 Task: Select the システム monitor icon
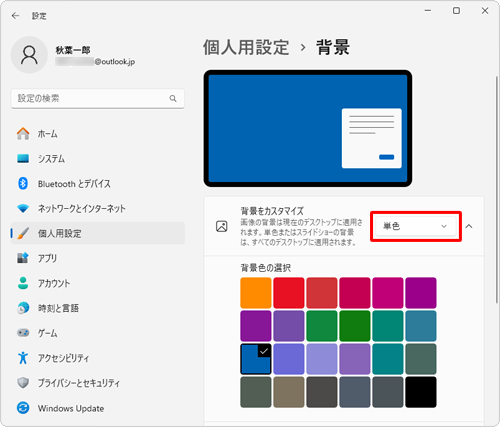(x=23, y=158)
